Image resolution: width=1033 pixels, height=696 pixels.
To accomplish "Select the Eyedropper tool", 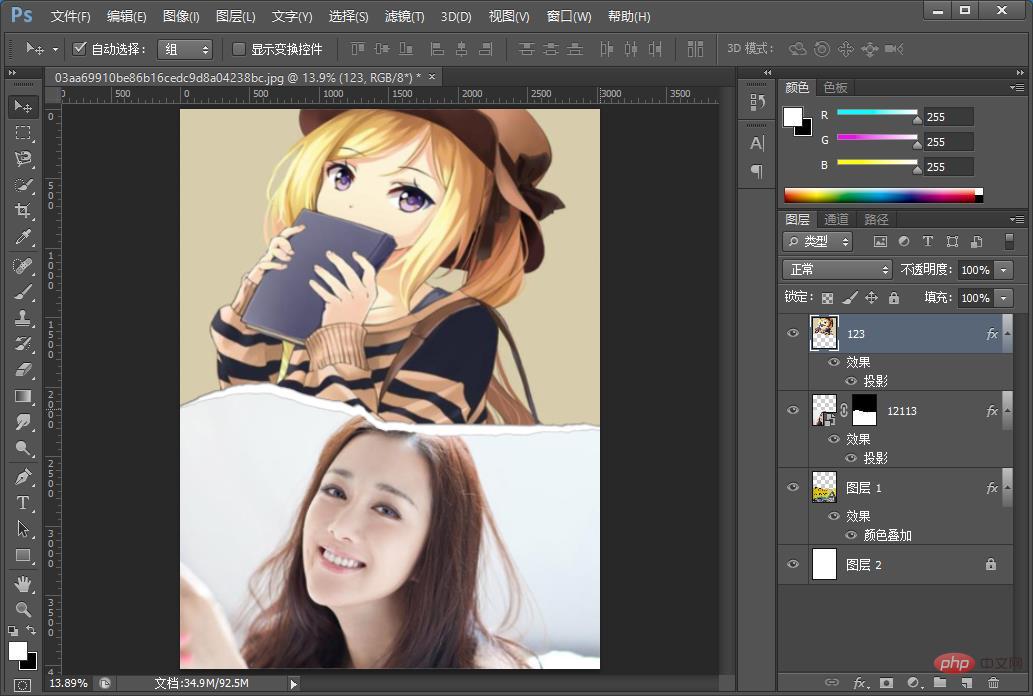I will [x=23, y=237].
